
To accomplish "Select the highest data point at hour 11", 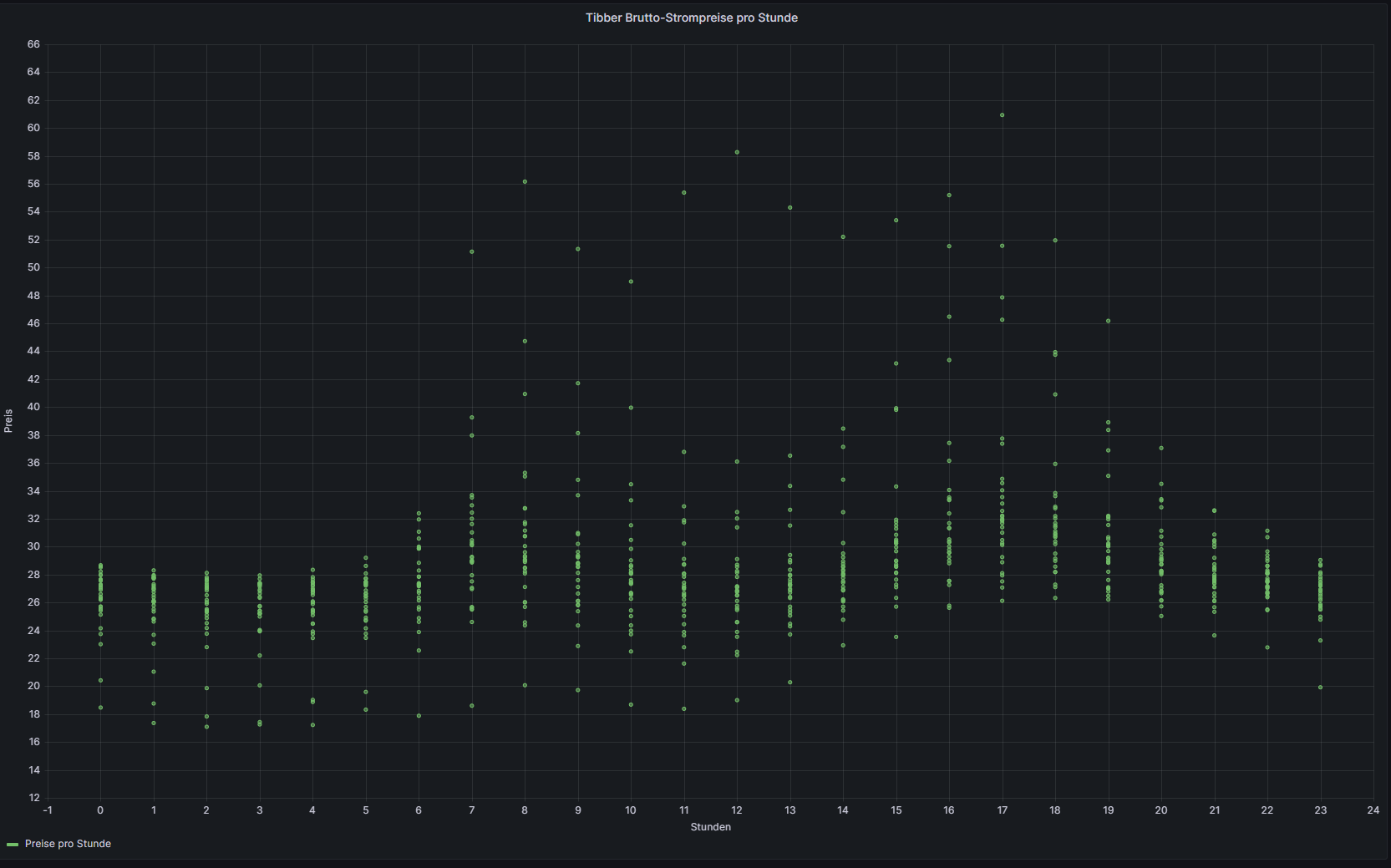I will tap(684, 193).
